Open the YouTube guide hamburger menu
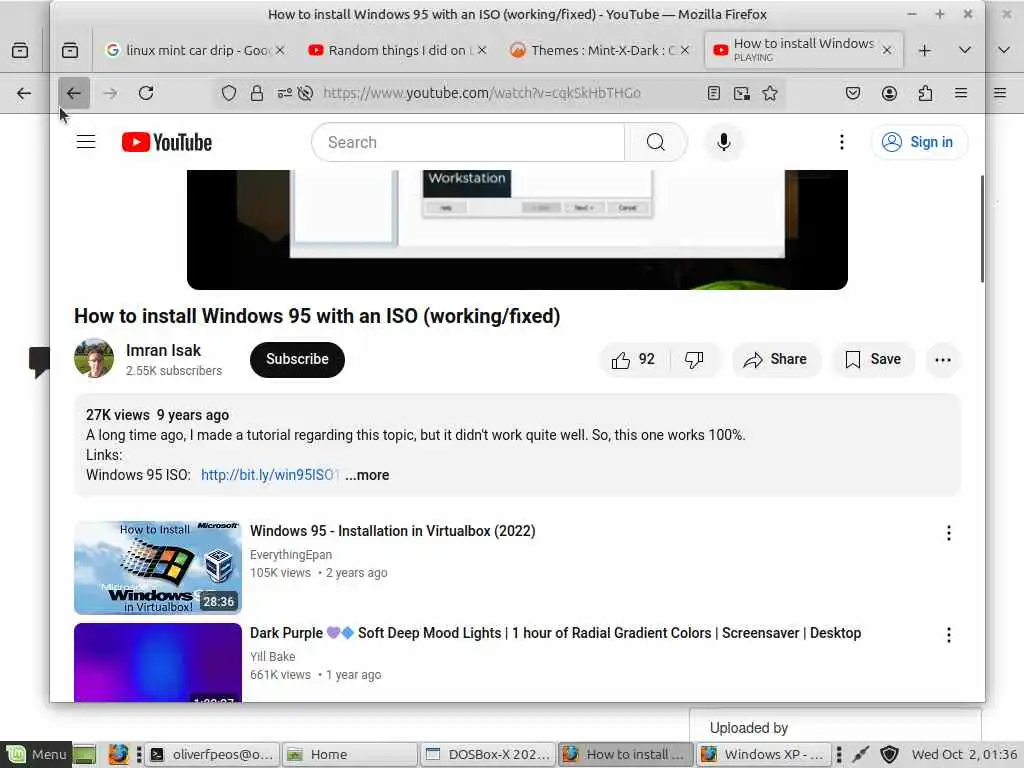 [86, 142]
